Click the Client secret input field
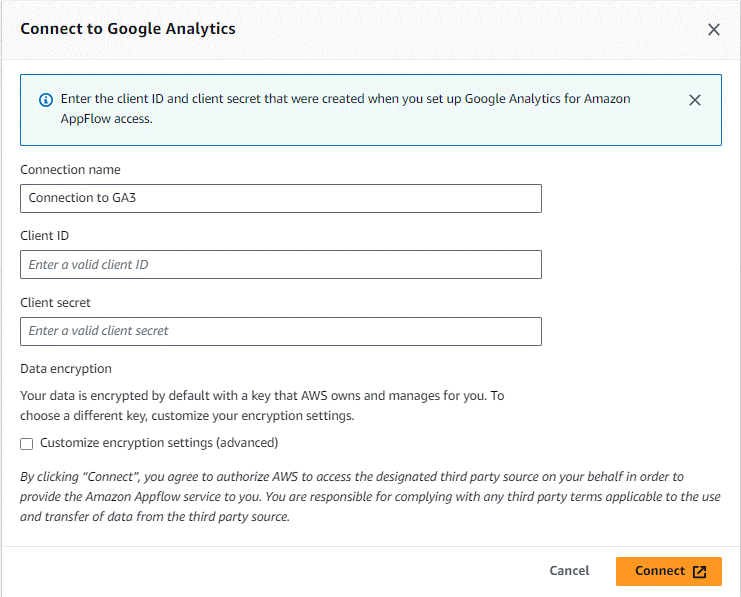This screenshot has width=741, height=597. pyautogui.click(x=281, y=331)
